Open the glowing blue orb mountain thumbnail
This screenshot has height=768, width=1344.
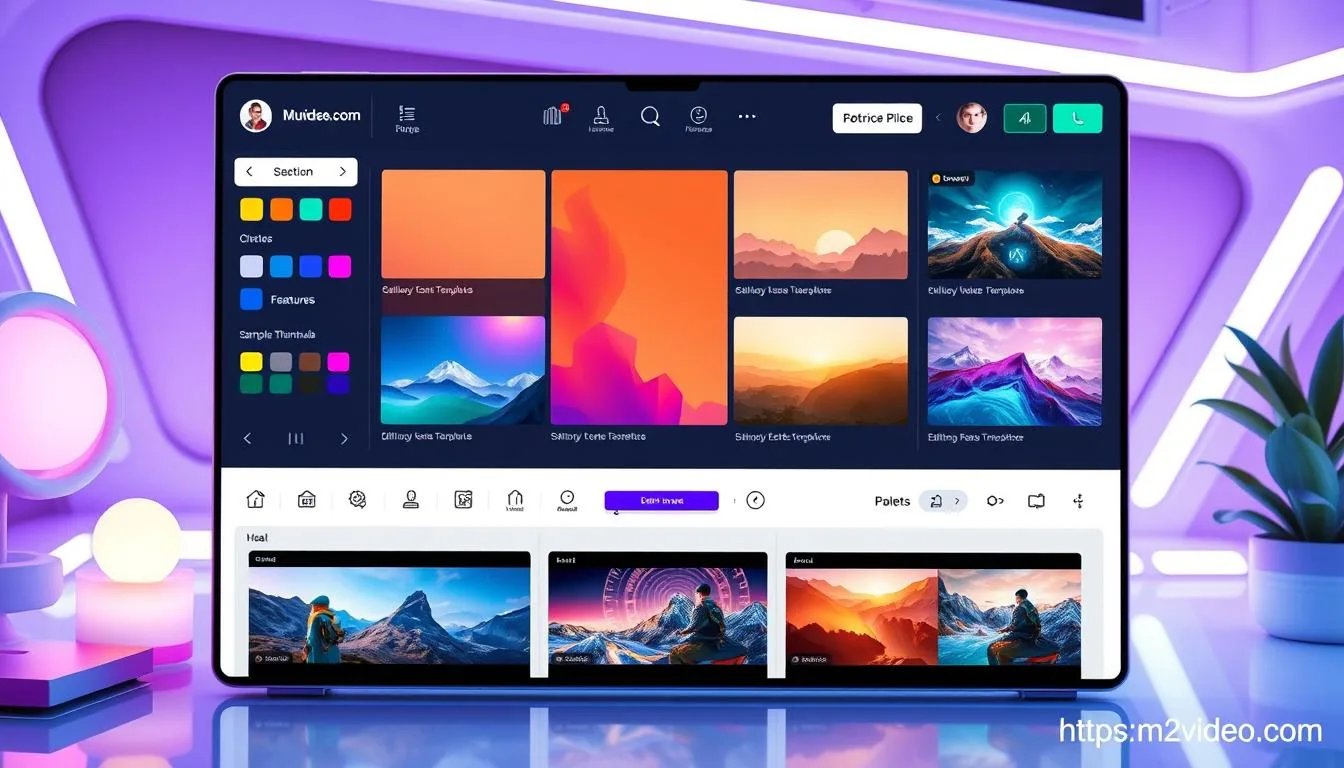tap(1015, 224)
